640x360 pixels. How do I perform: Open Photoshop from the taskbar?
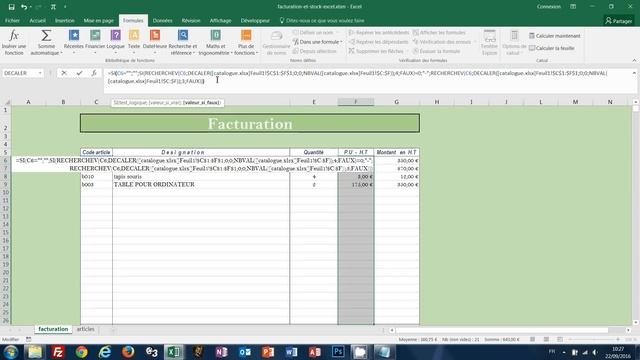[x=338, y=352]
